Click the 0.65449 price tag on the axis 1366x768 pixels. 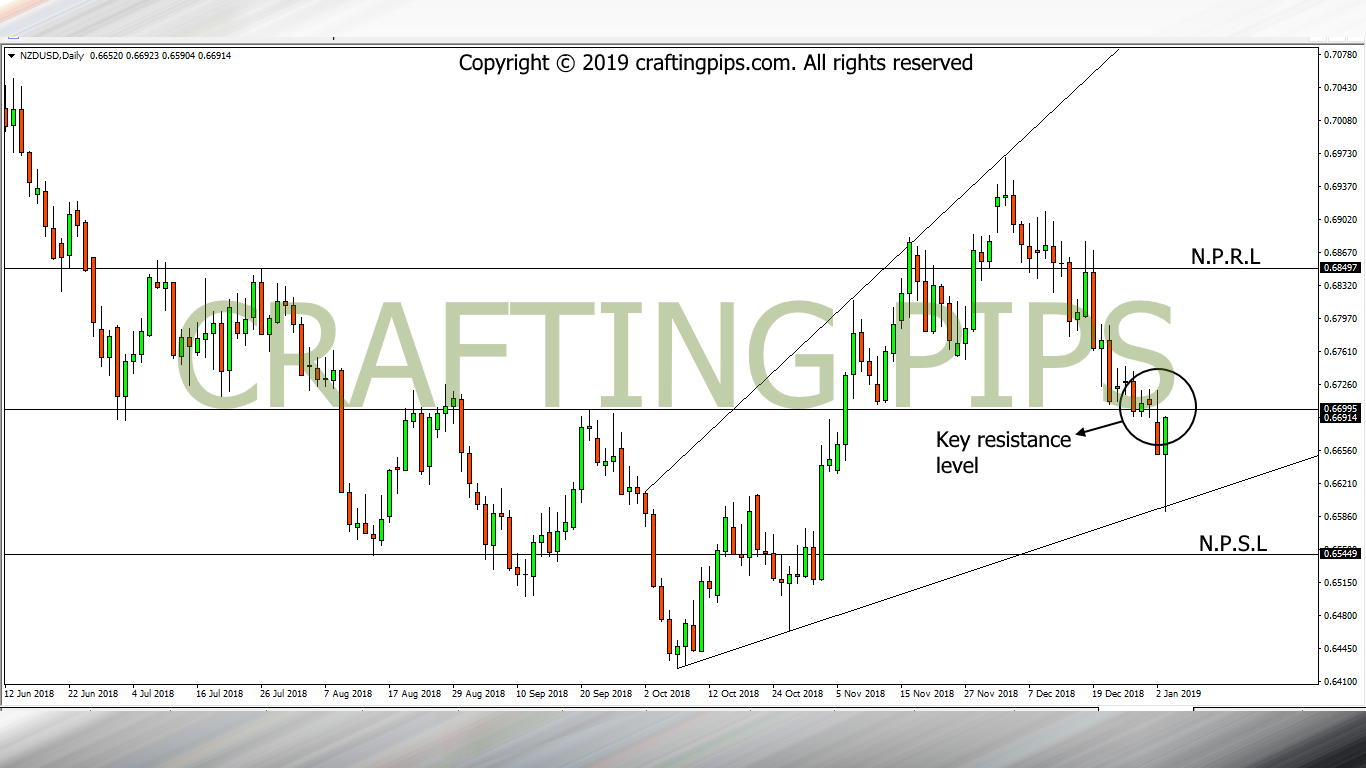point(1339,554)
